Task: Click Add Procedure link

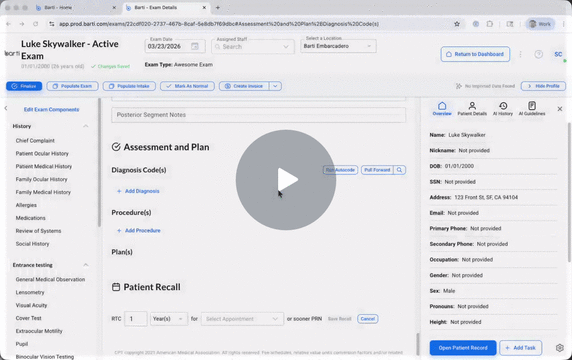Action: [139, 231]
